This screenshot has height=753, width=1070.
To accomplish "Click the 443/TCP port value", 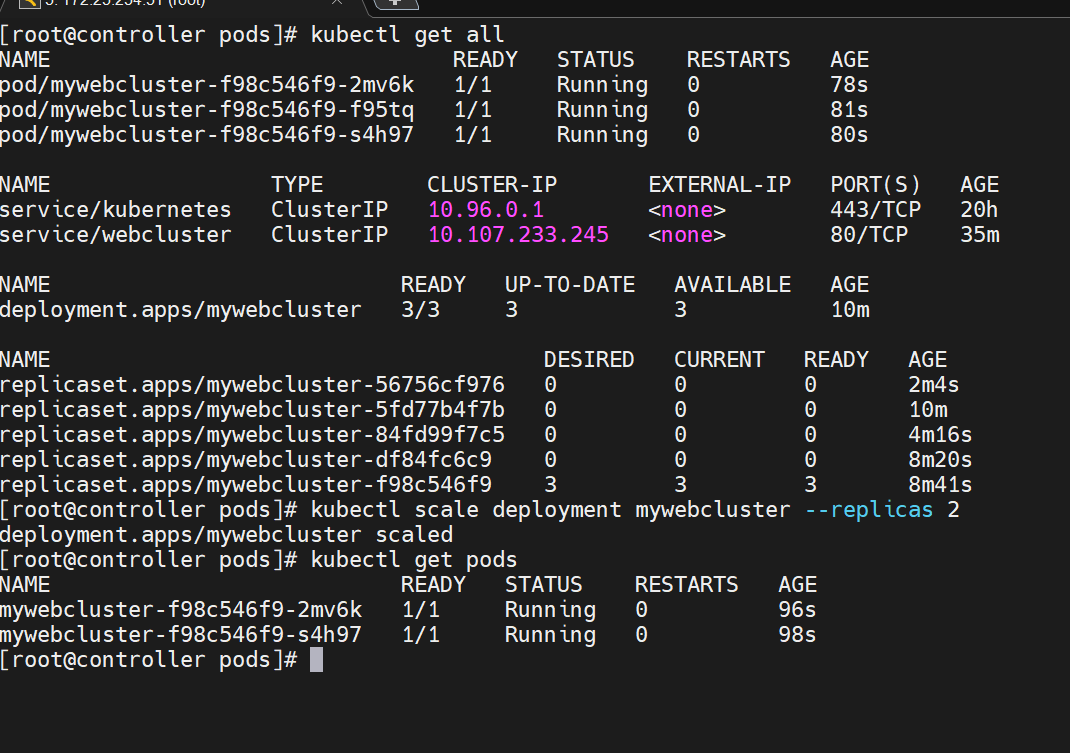I will tap(876, 210).
